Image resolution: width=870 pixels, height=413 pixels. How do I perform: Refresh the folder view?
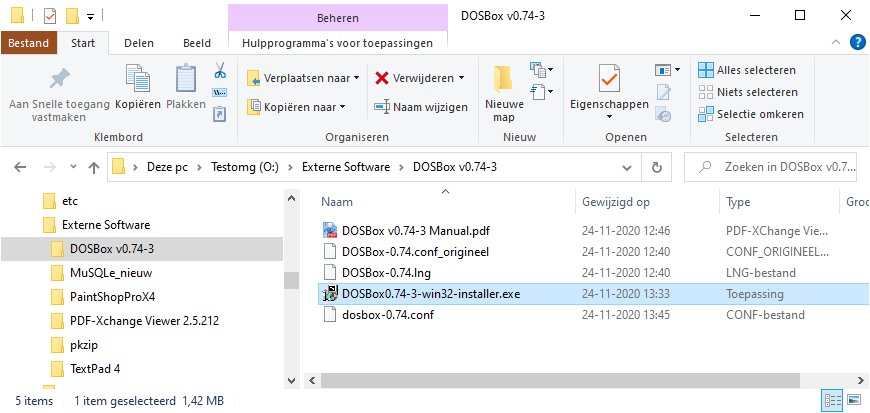coord(656,167)
